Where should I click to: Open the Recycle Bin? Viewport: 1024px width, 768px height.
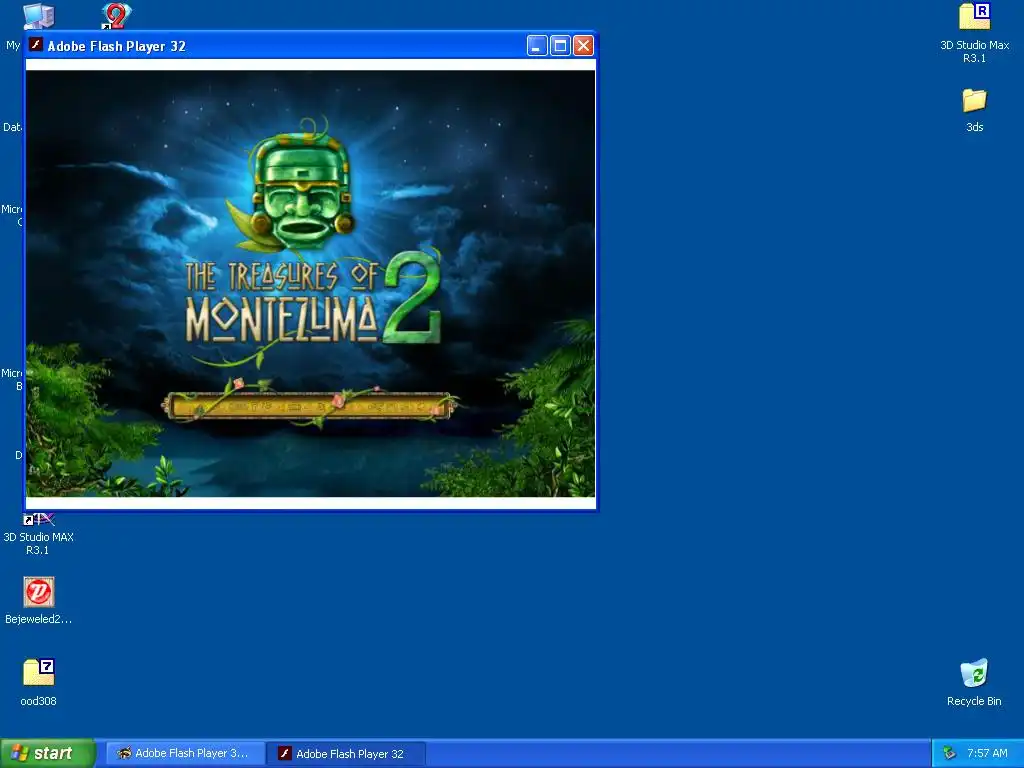pyautogui.click(x=974, y=673)
